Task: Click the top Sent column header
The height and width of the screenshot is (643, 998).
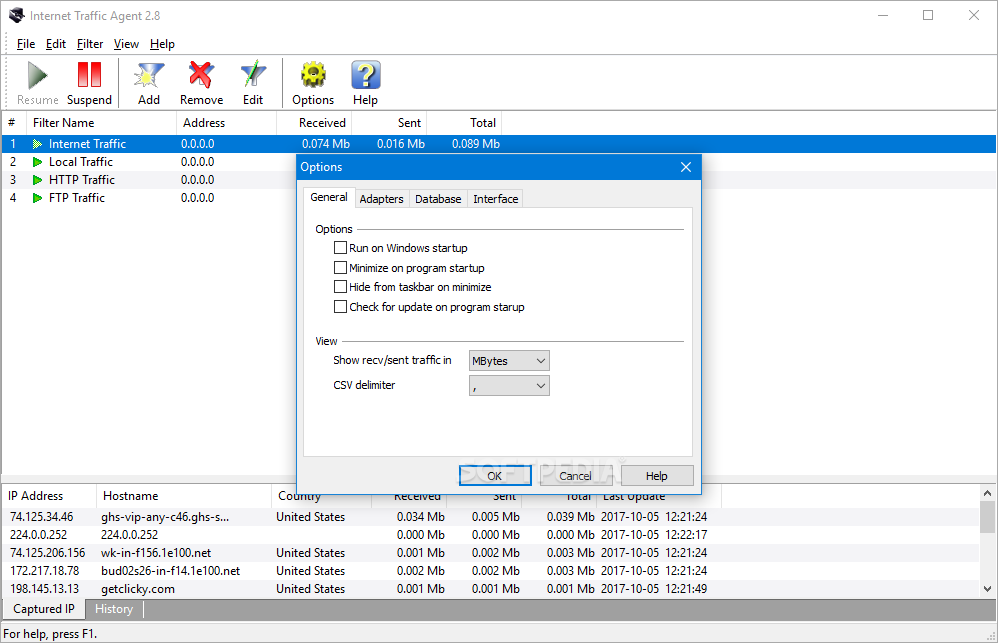Action: coord(389,123)
